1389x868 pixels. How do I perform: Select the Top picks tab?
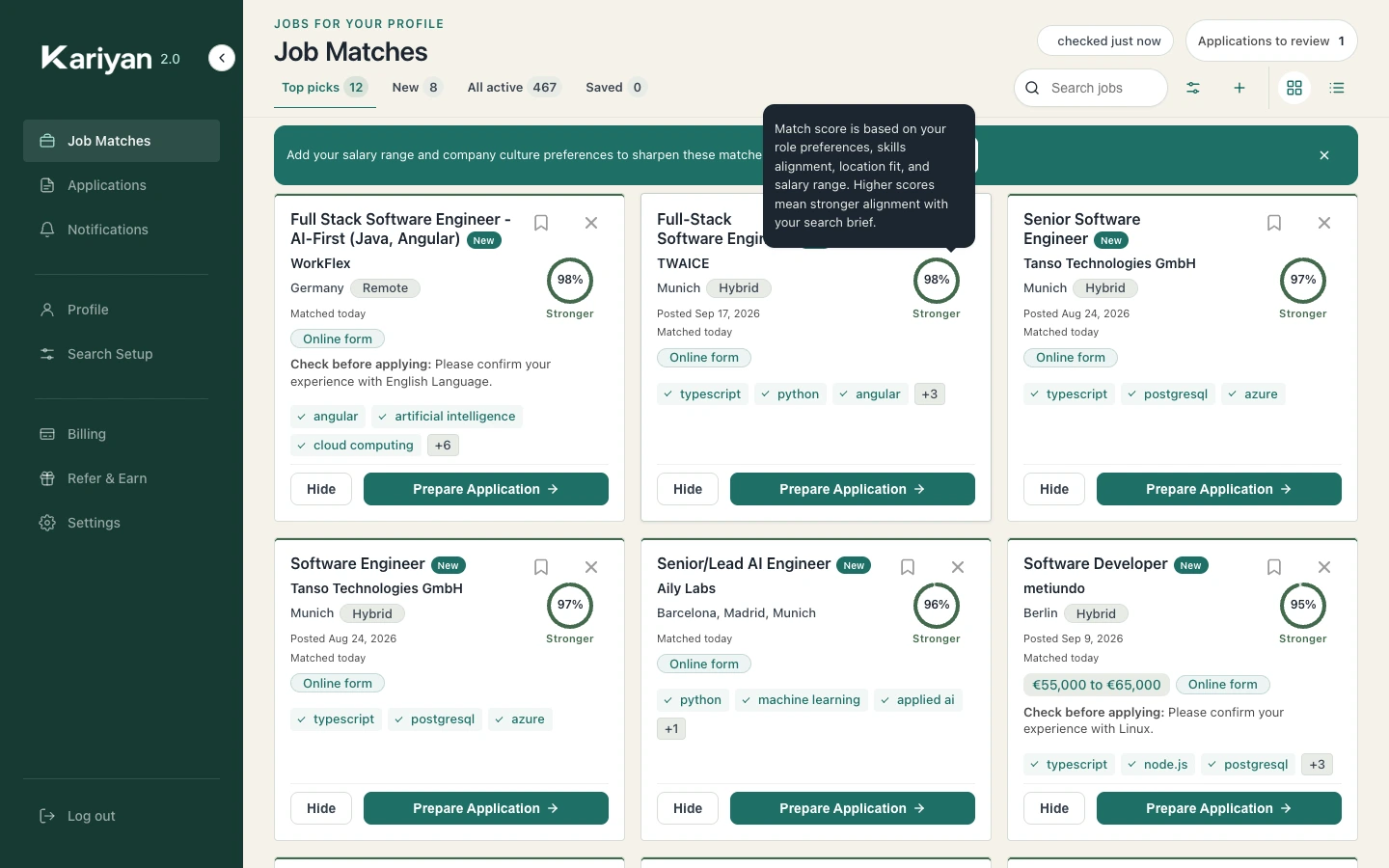pos(324,88)
